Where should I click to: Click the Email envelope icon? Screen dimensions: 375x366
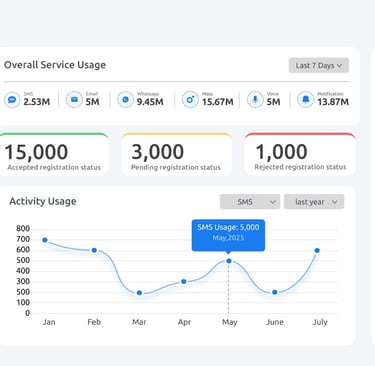click(x=74, y=100)
